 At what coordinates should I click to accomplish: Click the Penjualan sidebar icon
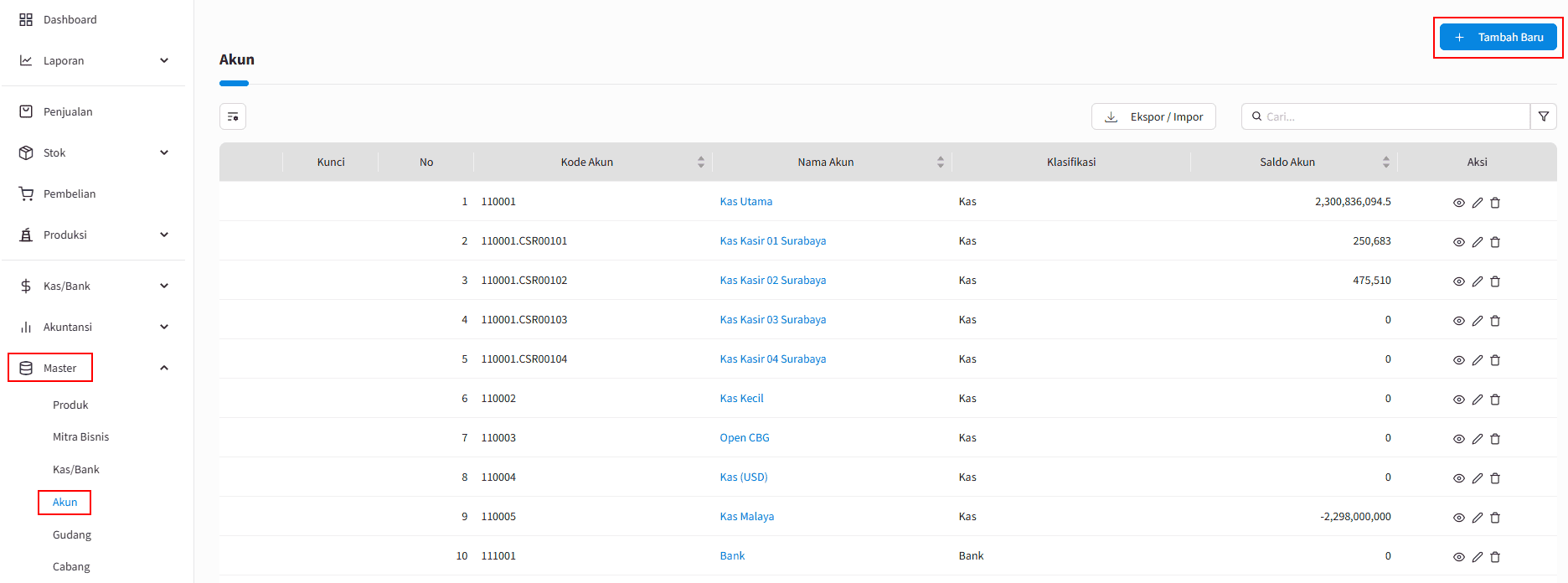click(x=26, y=111)
